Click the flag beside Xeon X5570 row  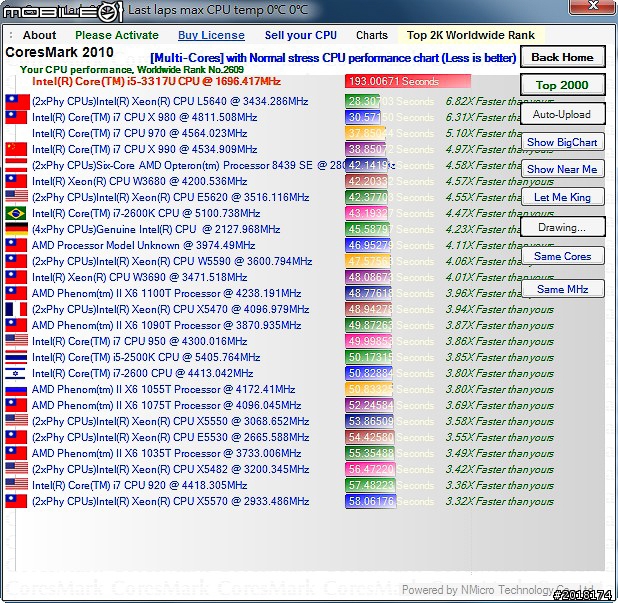coord(16,501)
